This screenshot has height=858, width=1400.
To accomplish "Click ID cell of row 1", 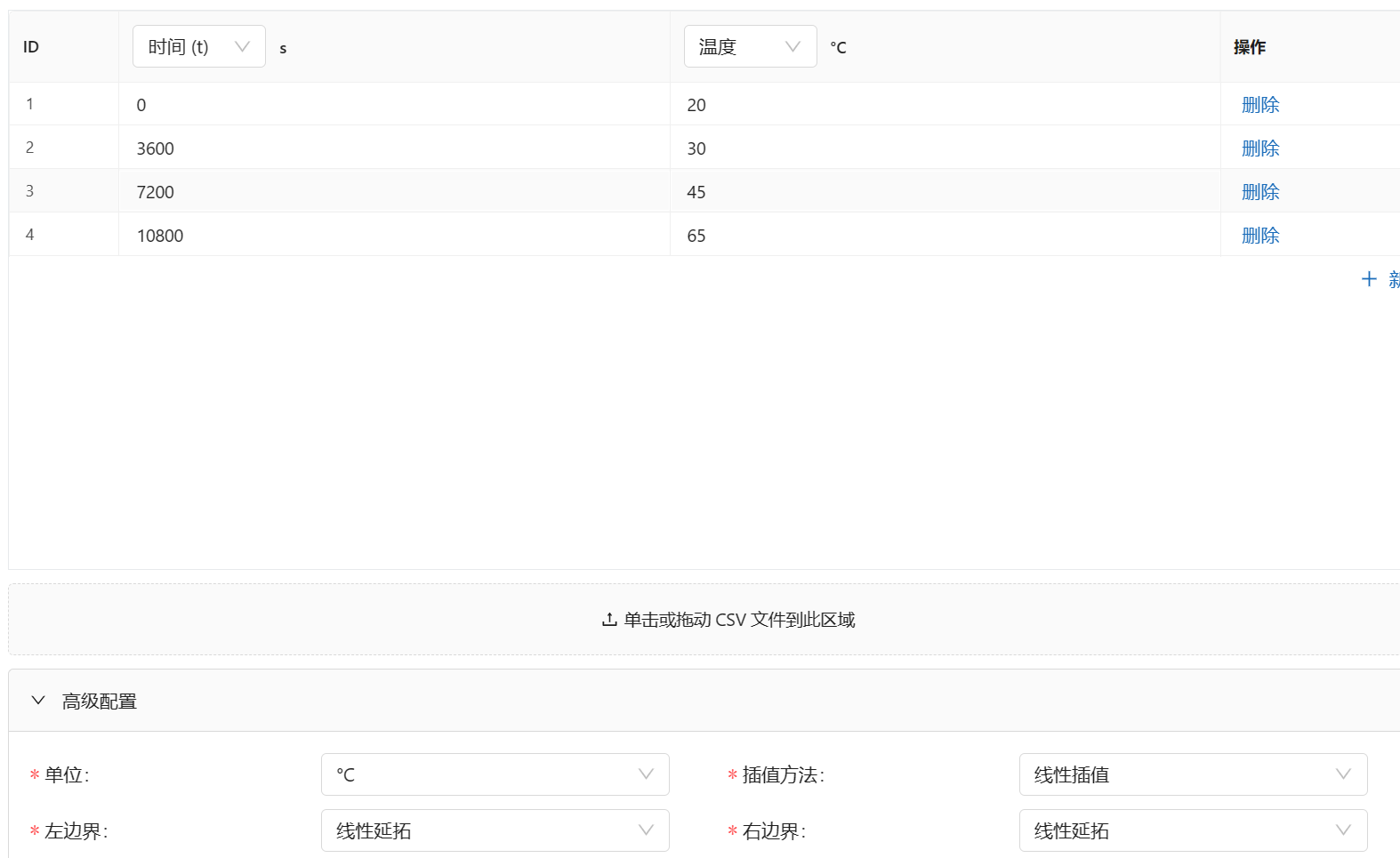I will [x=64, y=104].
